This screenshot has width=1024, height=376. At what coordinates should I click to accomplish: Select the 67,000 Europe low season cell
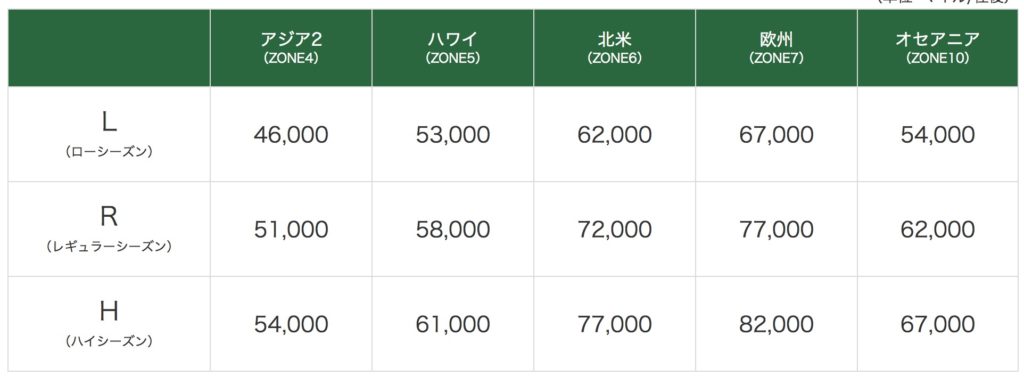[x=776, y=134]
